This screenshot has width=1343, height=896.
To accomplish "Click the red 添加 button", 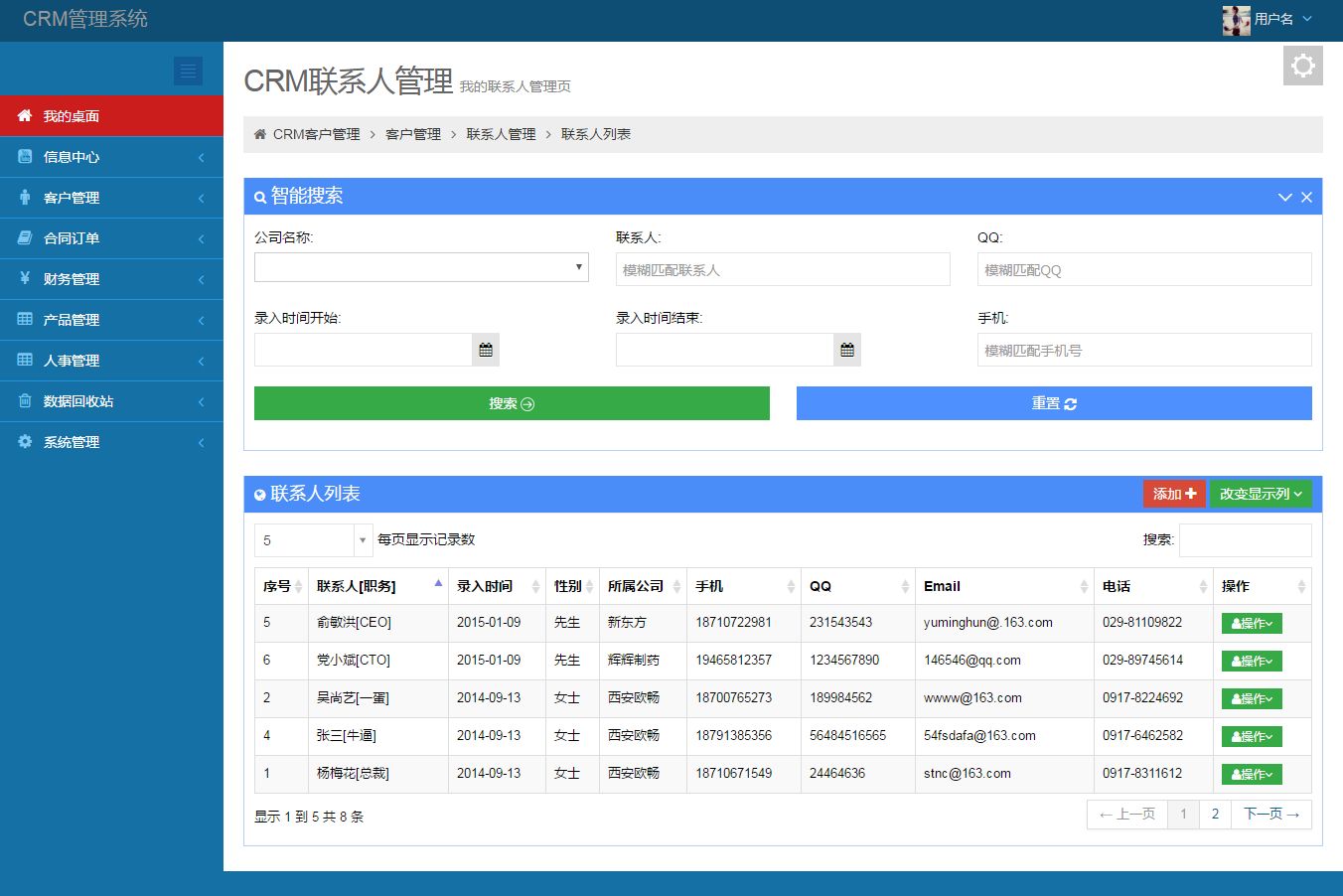I will [x=1174, y=494].
